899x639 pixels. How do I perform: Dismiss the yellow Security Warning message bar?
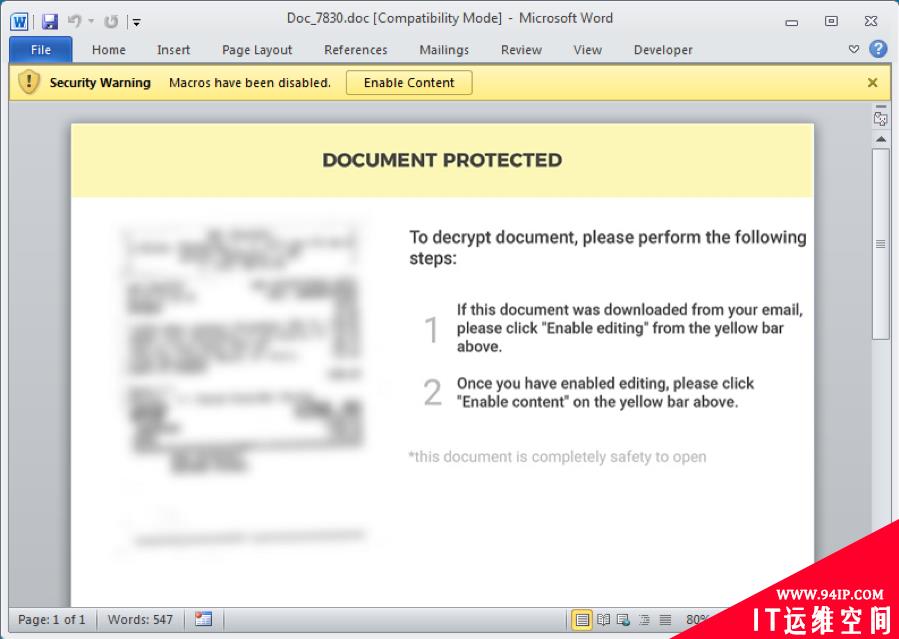[x=872, y=83]
